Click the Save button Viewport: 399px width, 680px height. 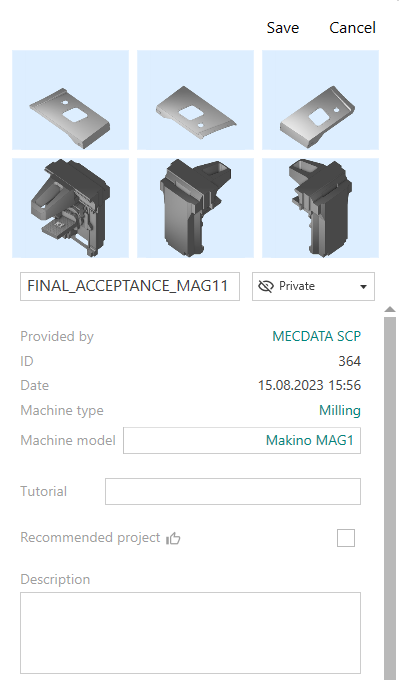(282, 28)
